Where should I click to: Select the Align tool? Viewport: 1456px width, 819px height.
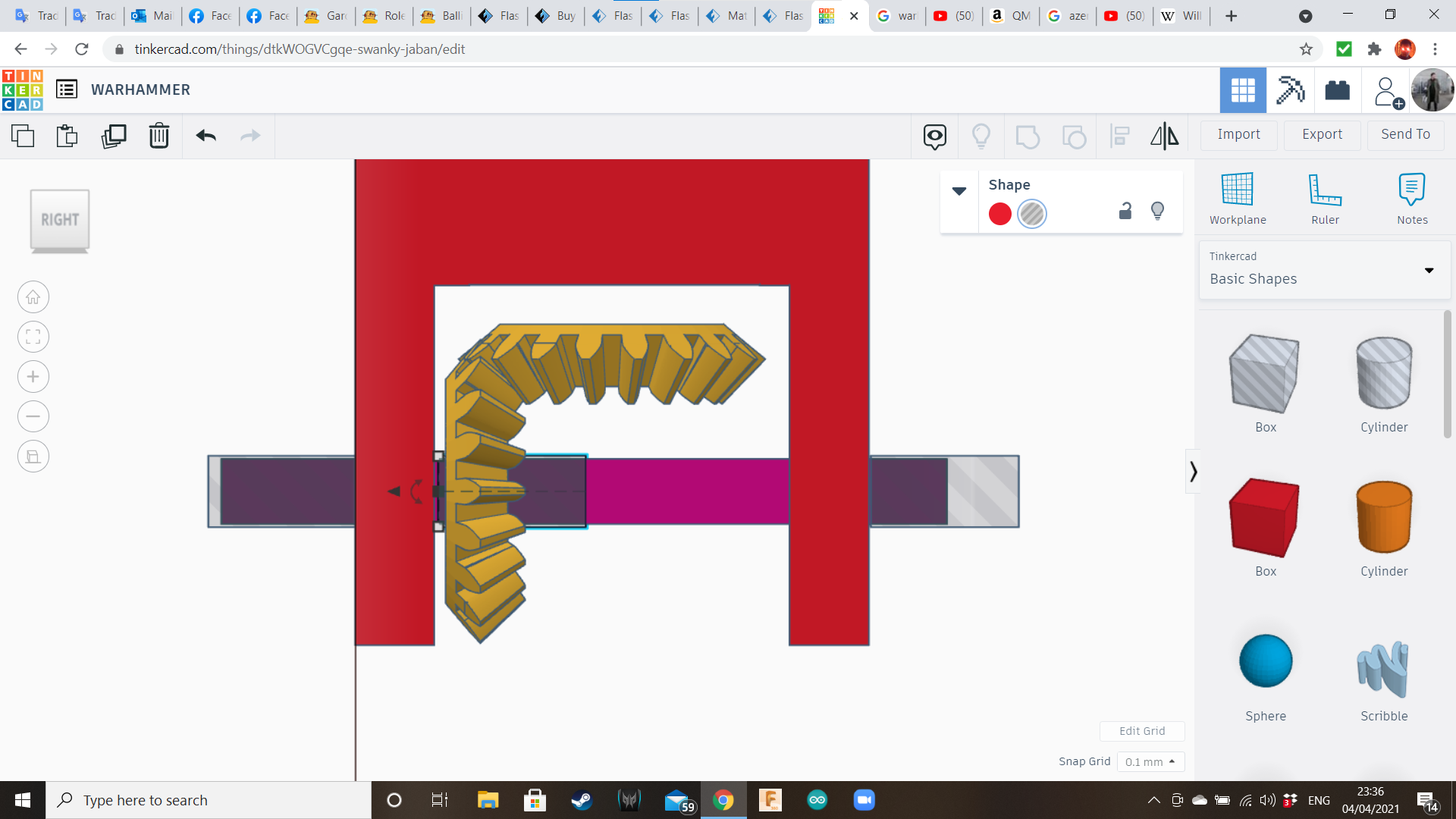tap(1120, 136)
